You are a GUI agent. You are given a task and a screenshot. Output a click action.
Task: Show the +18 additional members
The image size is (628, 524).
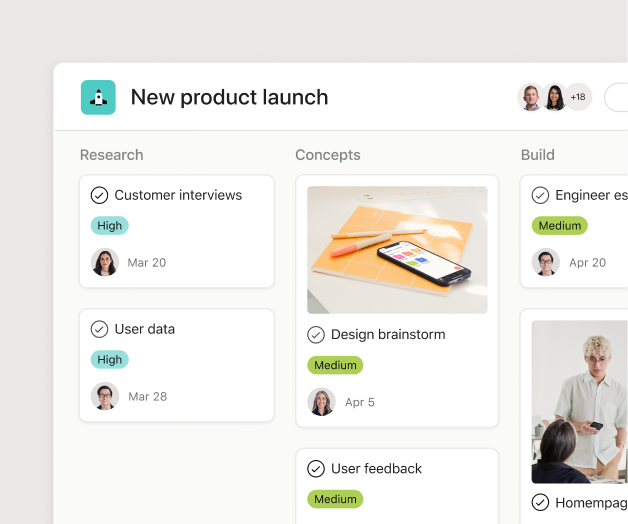(578, 97)
